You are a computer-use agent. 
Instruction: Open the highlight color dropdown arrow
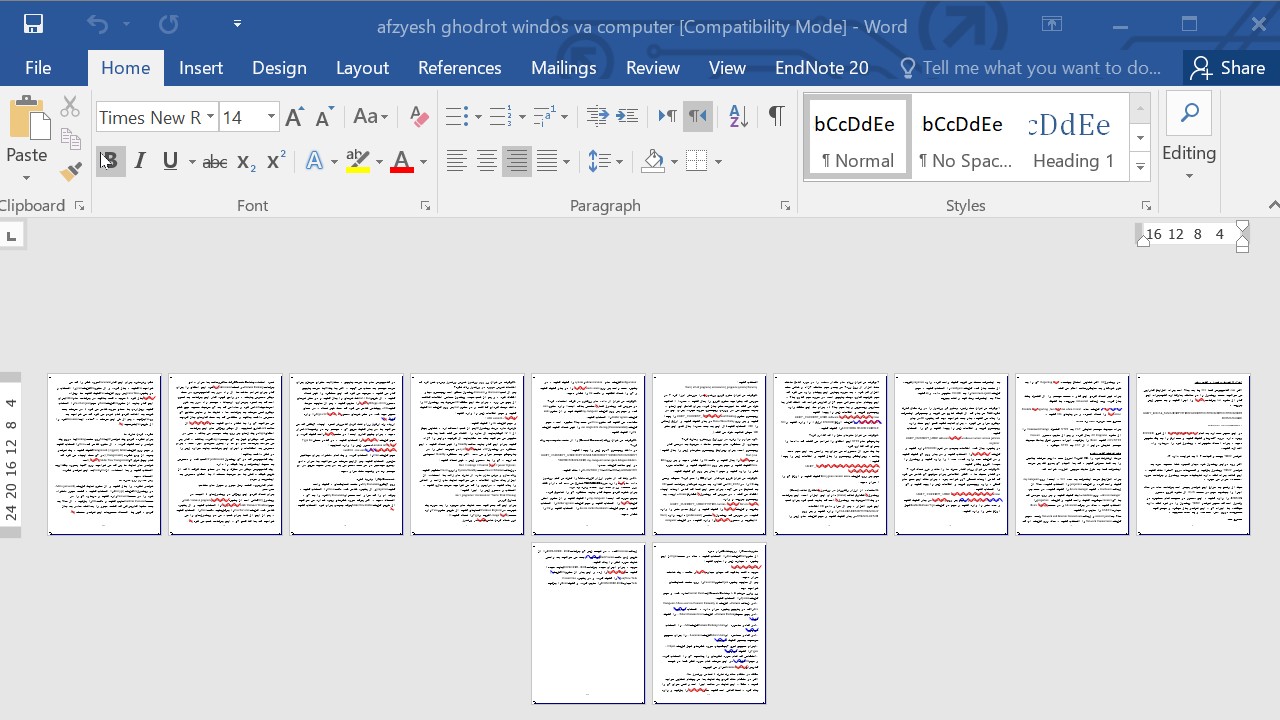coord(379,161)
